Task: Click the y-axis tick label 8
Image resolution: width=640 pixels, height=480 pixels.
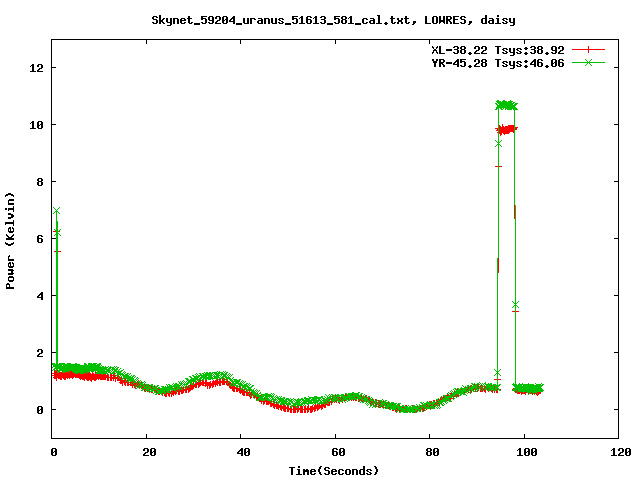Action: click(x=40, y=182)
